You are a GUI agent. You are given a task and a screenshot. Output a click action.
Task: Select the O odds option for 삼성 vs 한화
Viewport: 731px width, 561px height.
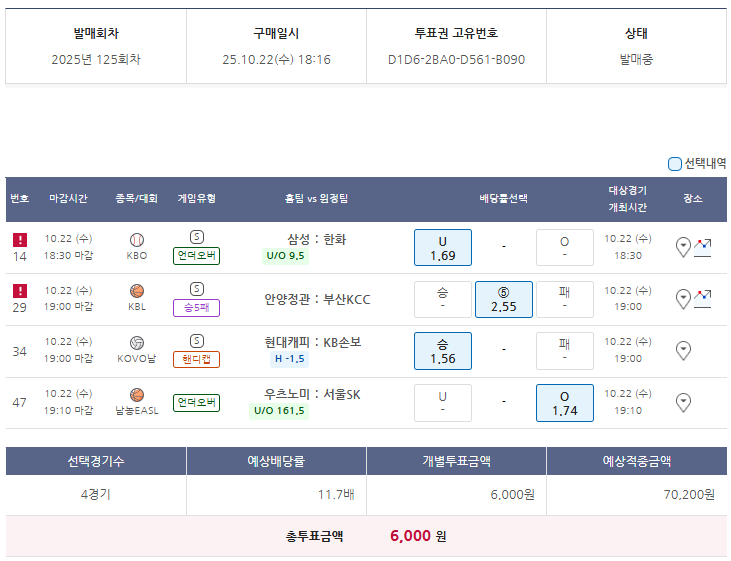tap(564, 248)
